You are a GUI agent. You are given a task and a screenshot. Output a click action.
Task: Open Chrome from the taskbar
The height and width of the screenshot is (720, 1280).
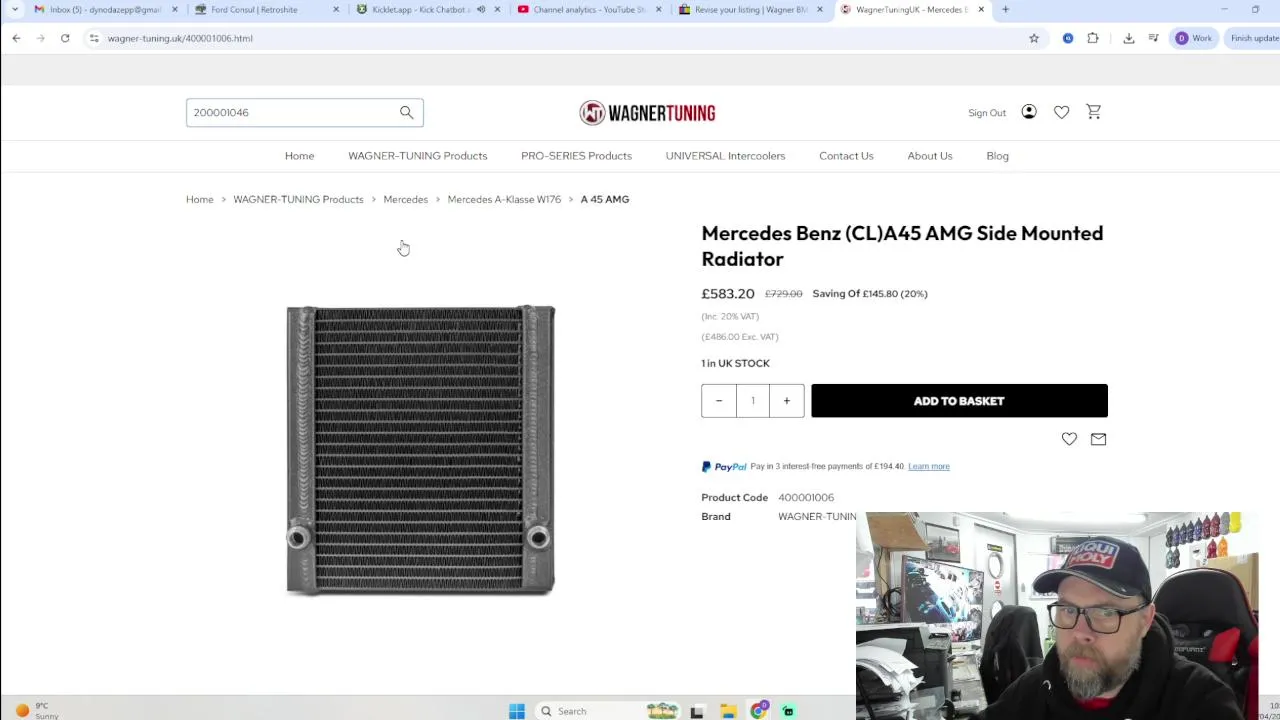click(759, 711)
